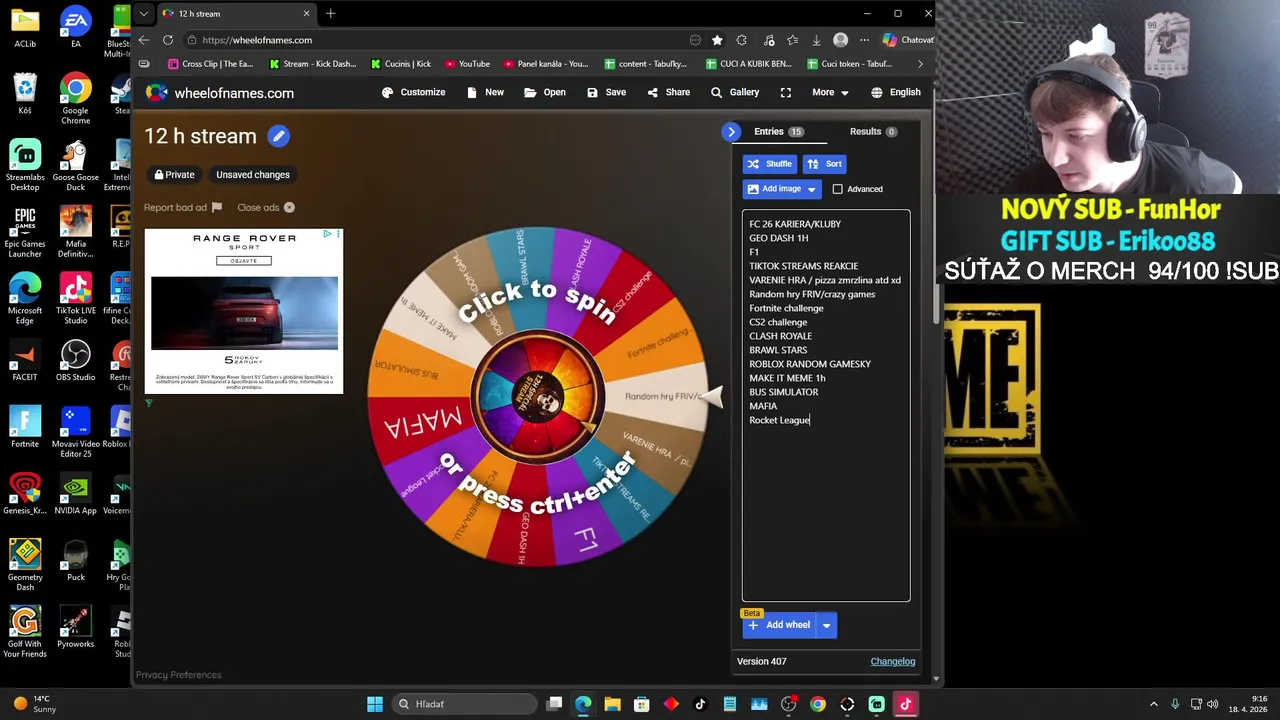Click the wheelofnames.com logo
The width and height of the screenshot is (1280, 720).
[x=220, y=93]
